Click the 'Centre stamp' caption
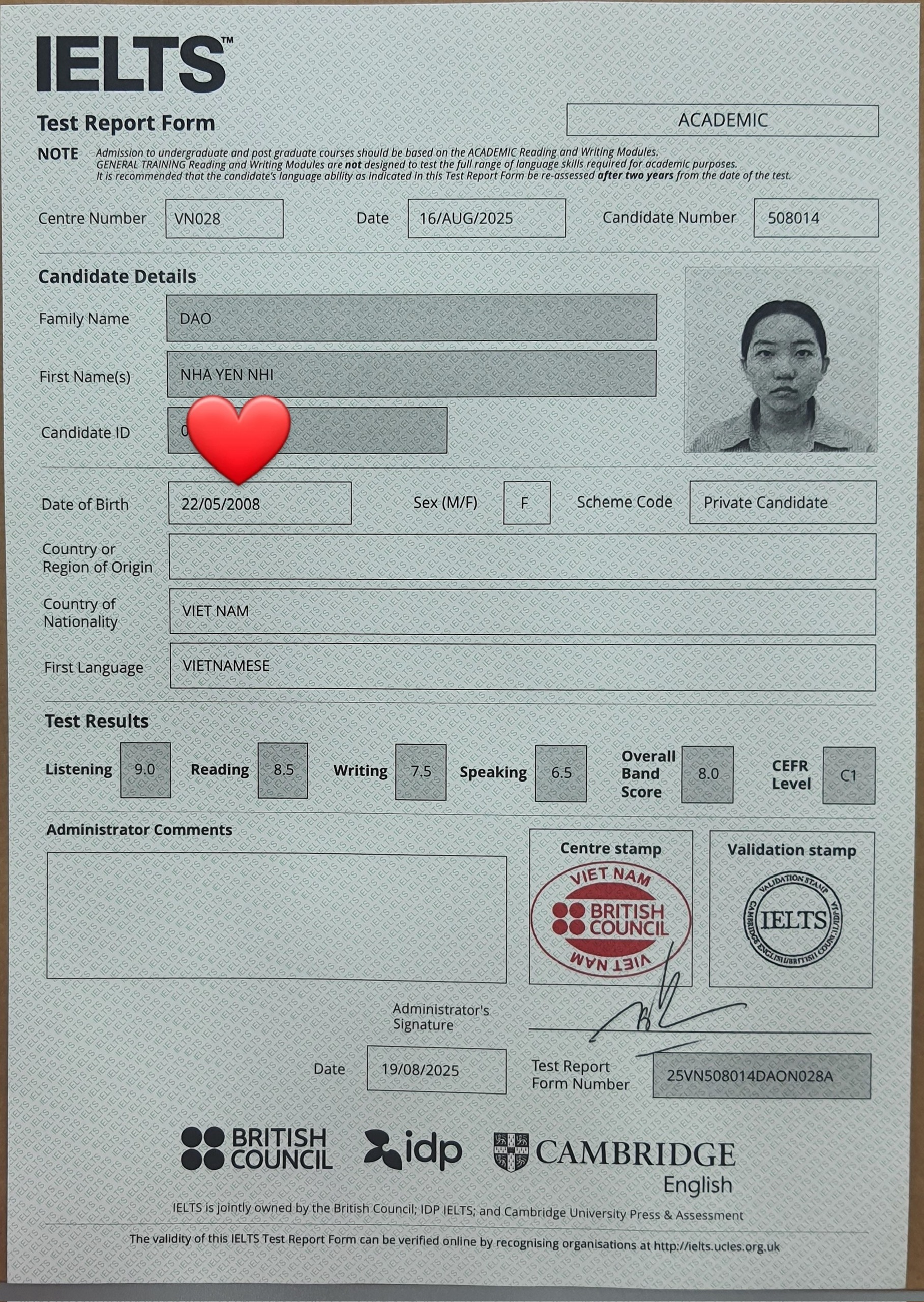The height and width of the screenshot is (1302, 924). point(611,848)
